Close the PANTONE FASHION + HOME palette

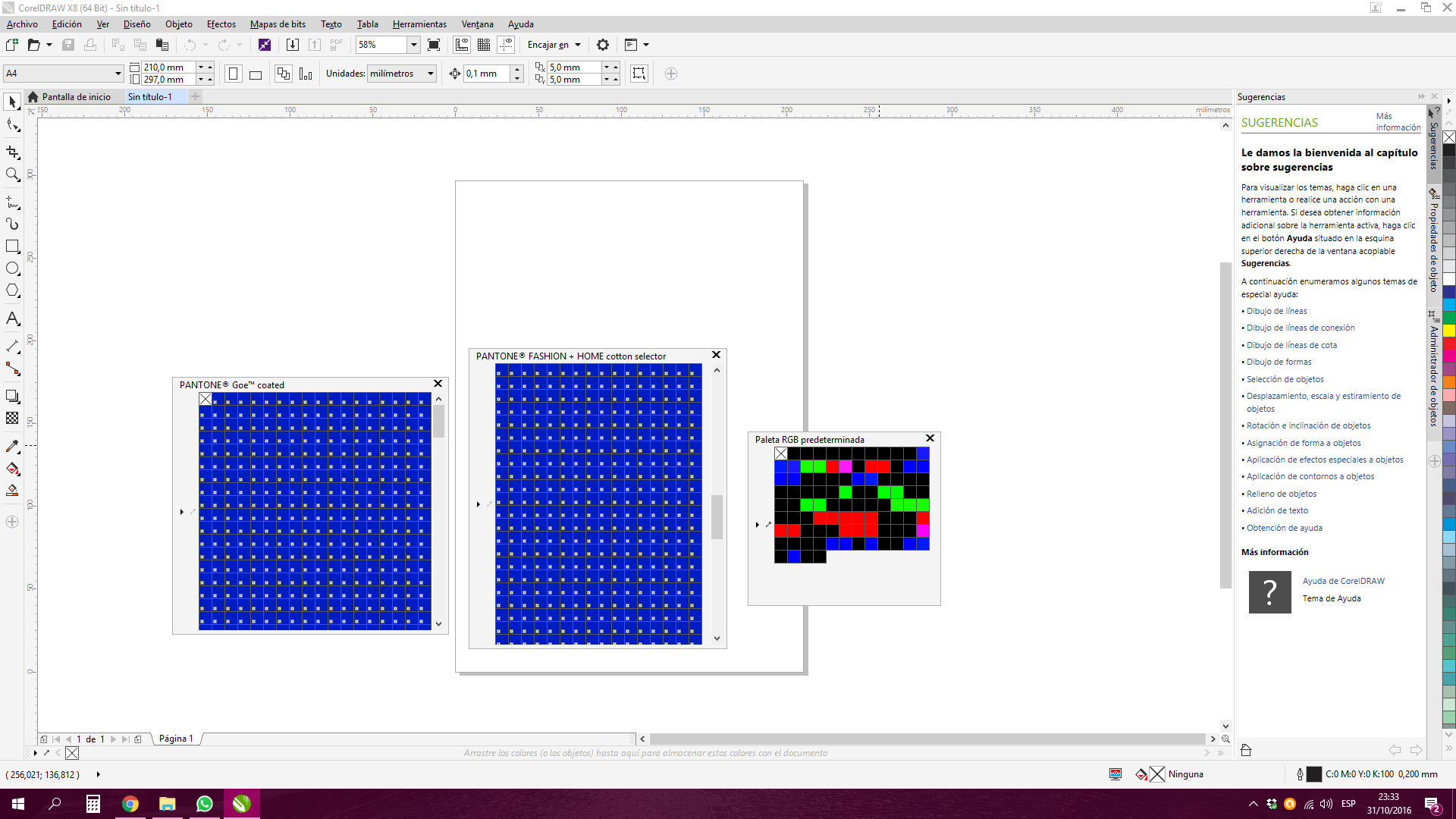click(x=716, y=355)
